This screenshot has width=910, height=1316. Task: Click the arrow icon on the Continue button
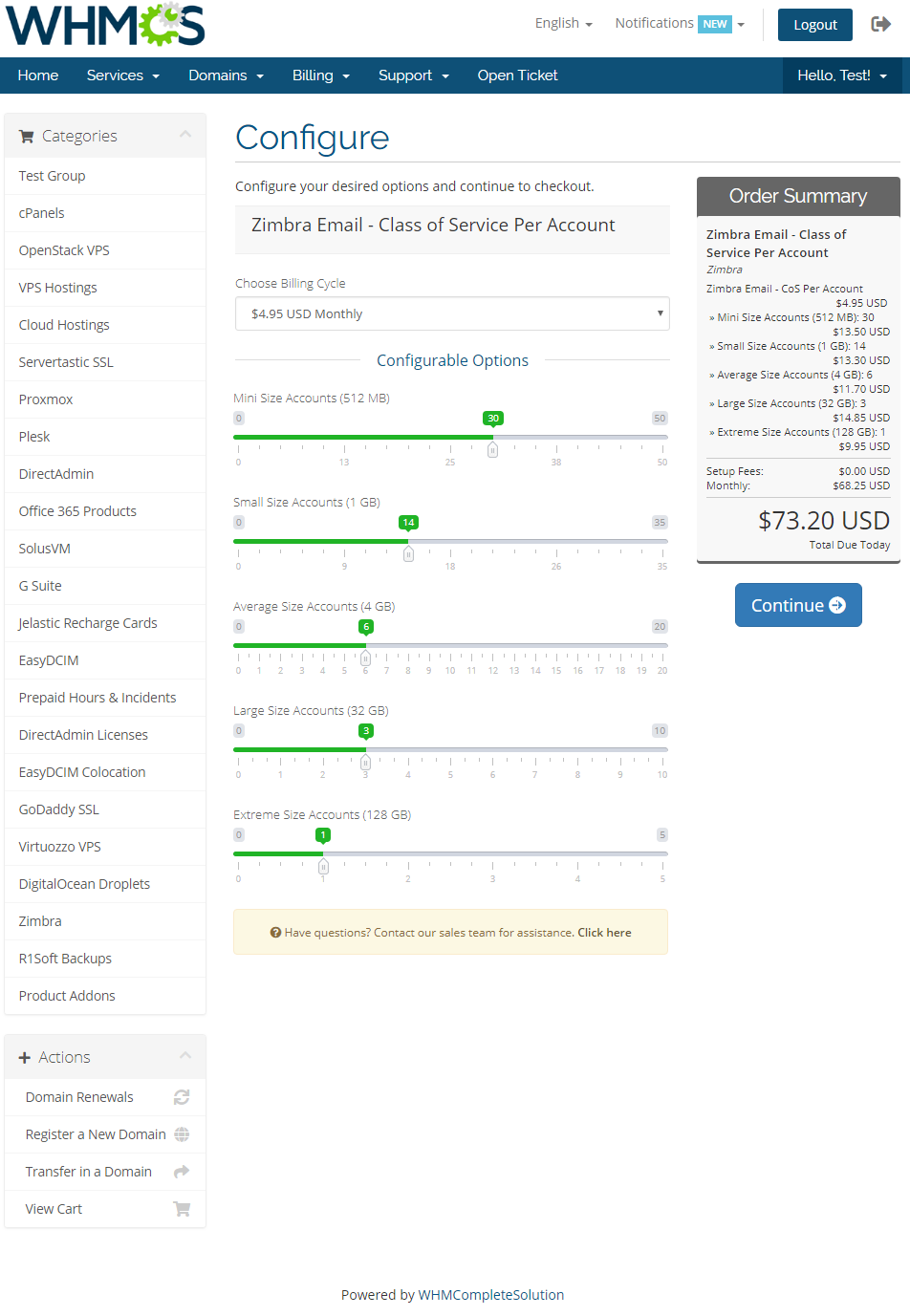coord(837,605)
